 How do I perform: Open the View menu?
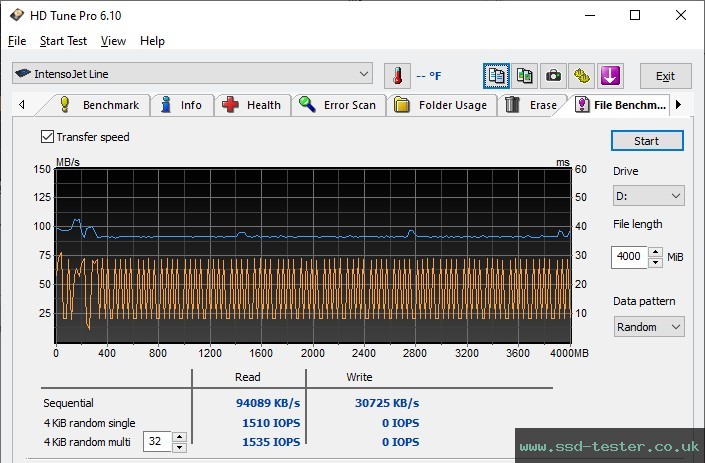click(113, 41)
